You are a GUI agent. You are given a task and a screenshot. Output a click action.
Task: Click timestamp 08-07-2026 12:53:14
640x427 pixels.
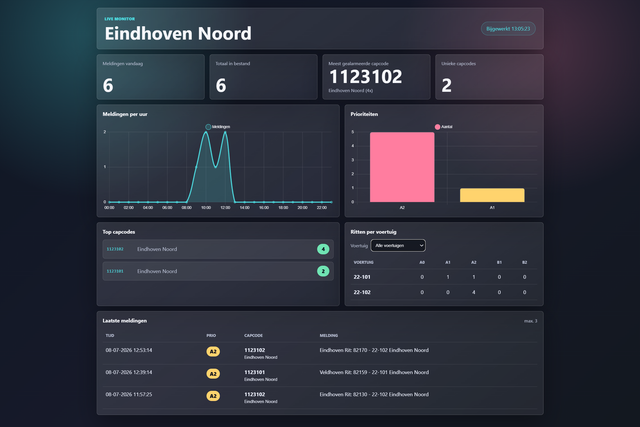[129, 350]
